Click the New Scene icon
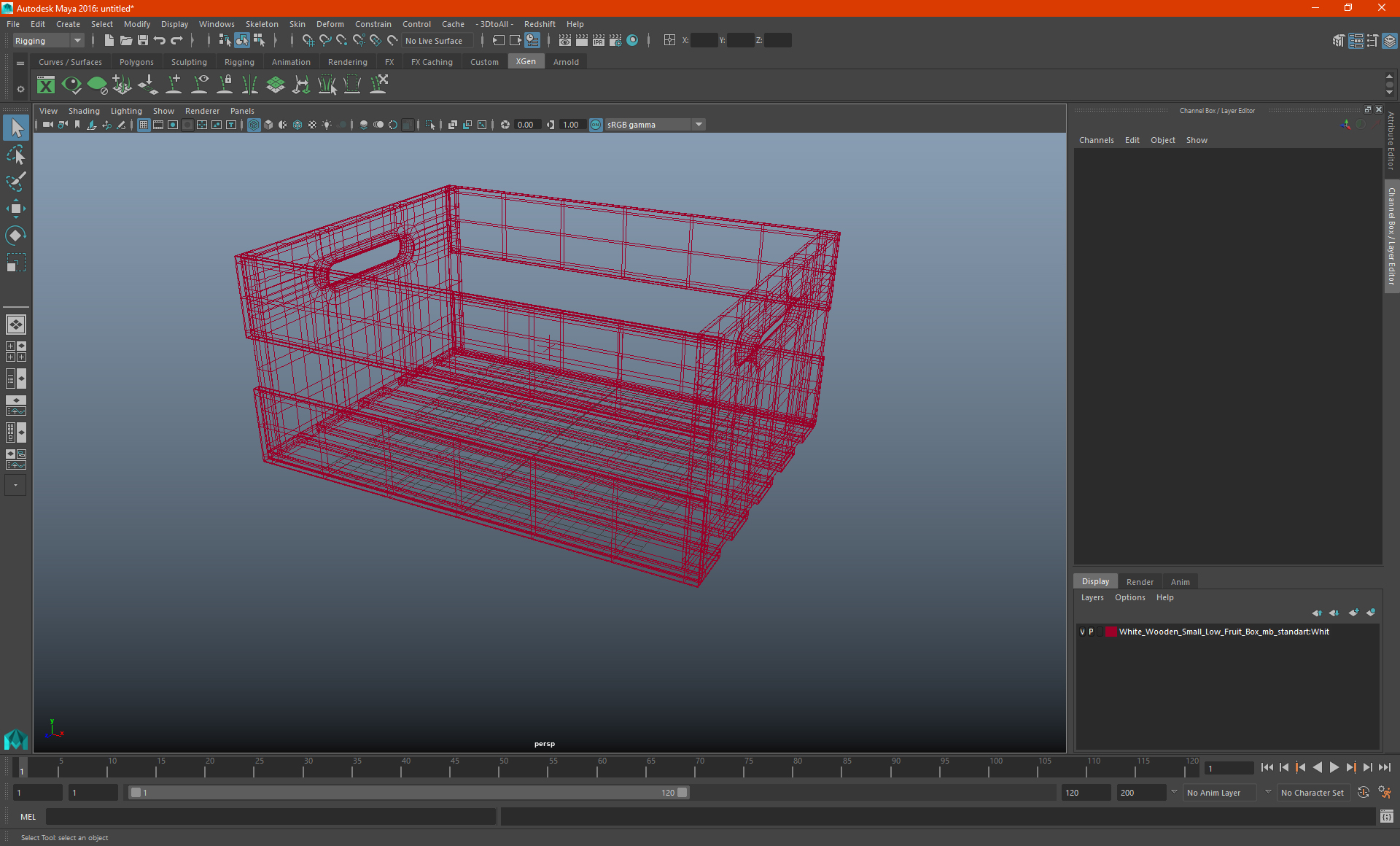 pyautogui.click(x=109, y=41)
